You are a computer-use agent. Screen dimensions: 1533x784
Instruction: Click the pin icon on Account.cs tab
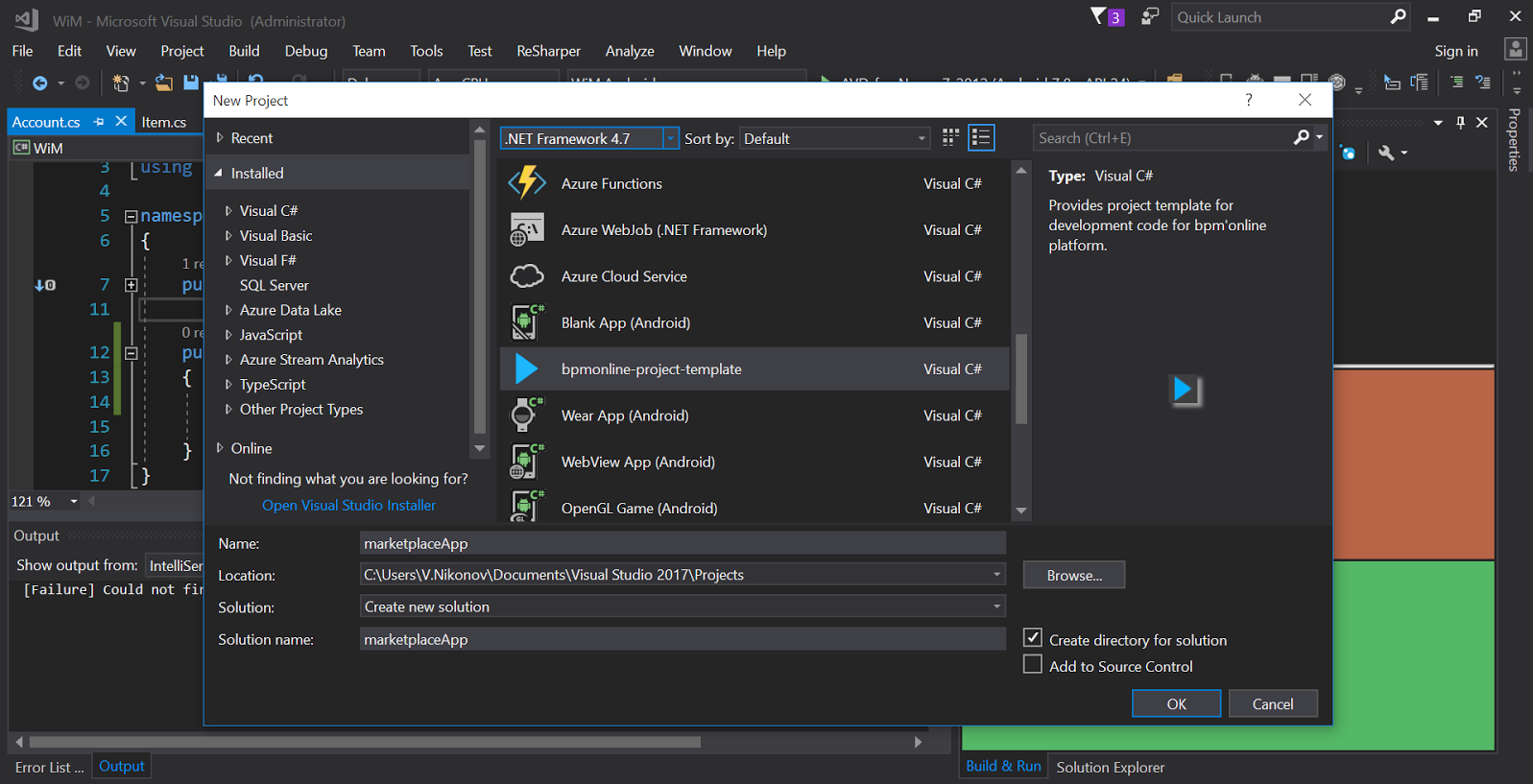[99, 122]
